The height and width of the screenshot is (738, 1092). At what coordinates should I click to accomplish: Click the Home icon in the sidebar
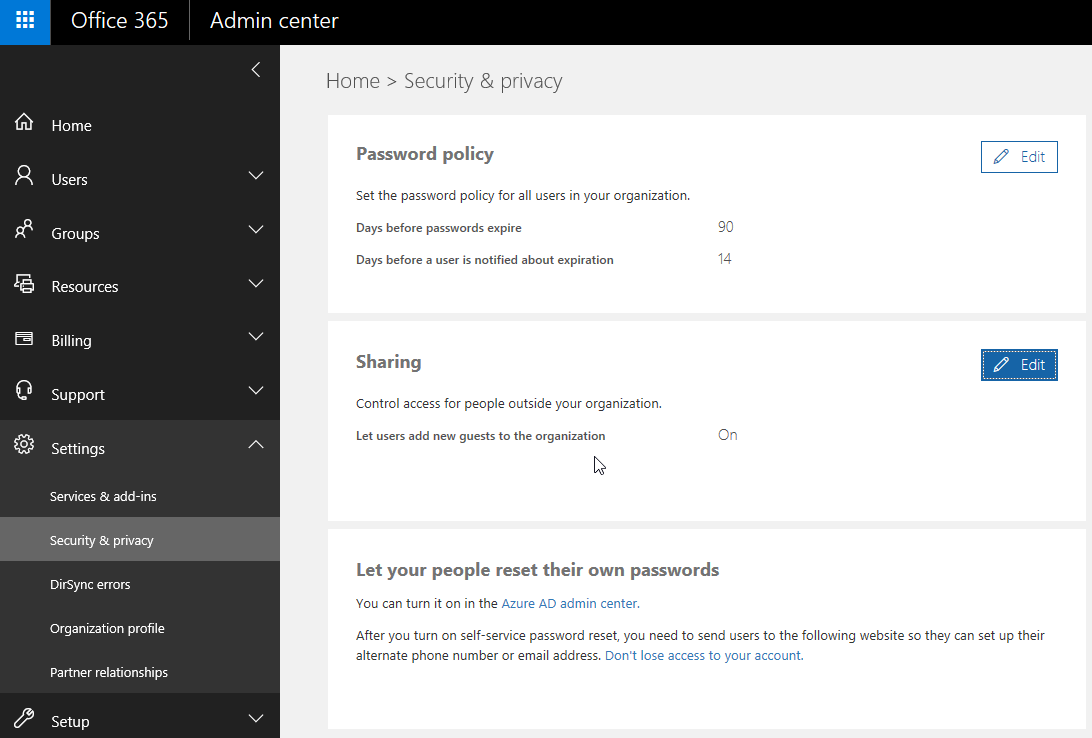click(x=24, y=124)
